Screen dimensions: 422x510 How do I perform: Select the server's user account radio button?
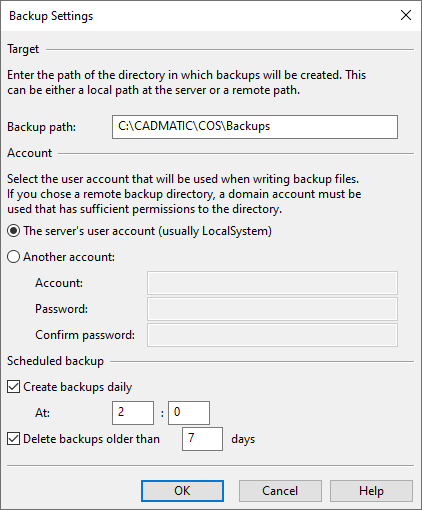pos(14,231)
